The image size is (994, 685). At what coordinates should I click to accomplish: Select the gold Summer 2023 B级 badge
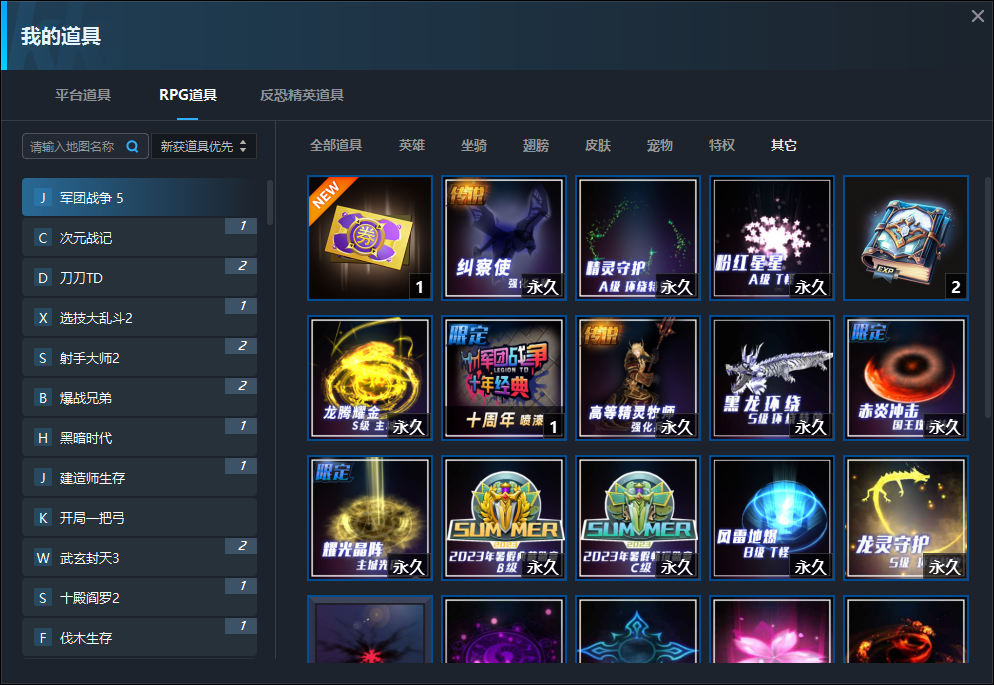504,518
